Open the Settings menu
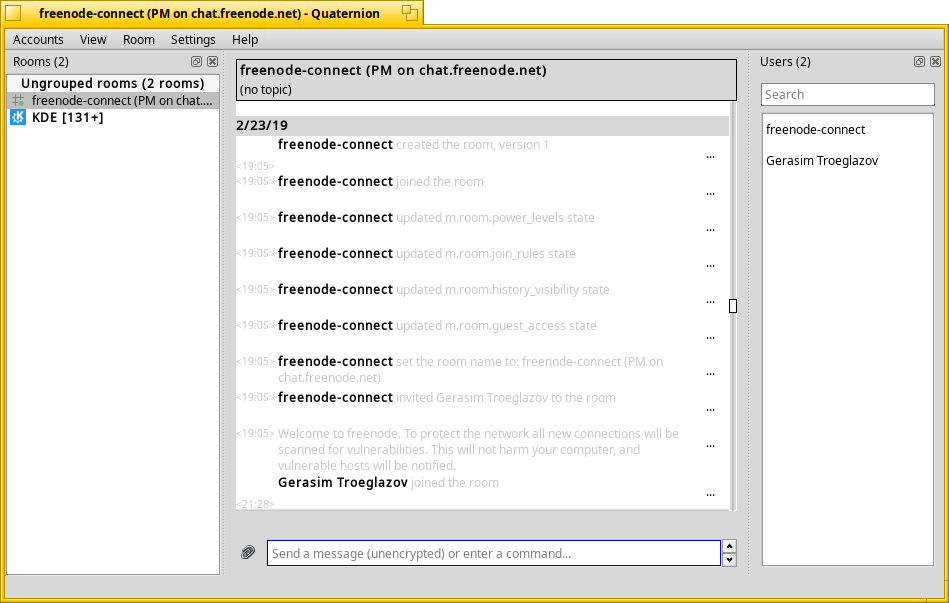Viewport: 949px width, 603px height. coord(193,39)
